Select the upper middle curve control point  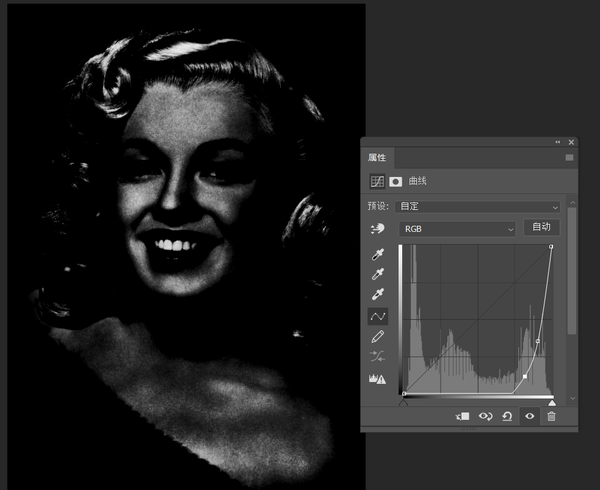538,341
